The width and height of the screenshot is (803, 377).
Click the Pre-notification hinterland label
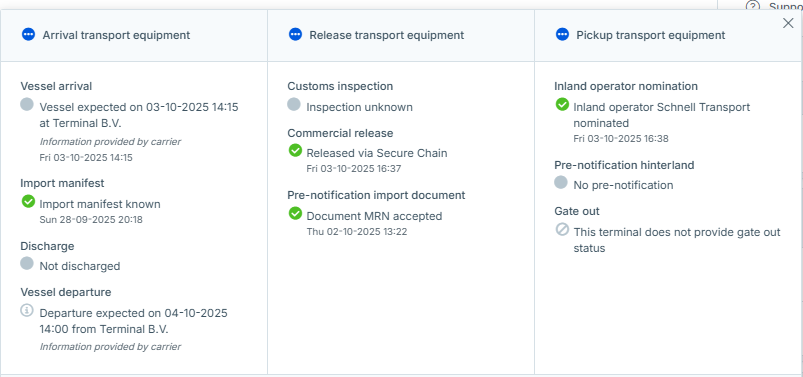point(624,165)
